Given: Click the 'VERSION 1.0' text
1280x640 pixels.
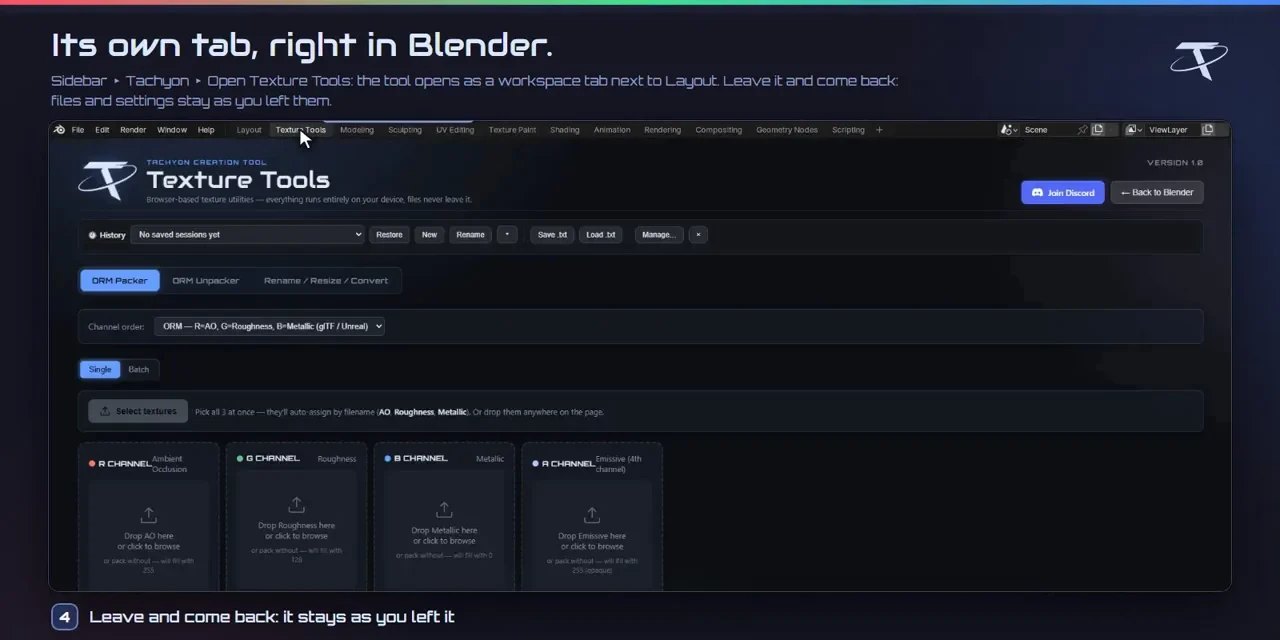Looking at the screenshot, I should click(1175, 163).
